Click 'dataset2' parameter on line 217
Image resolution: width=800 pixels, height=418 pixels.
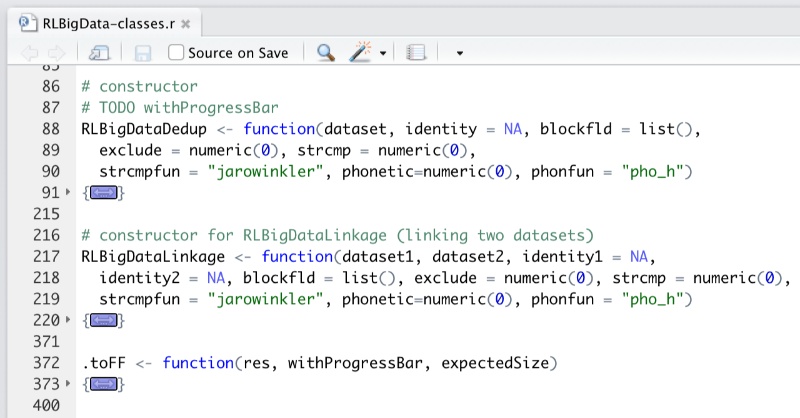[x=468, y=257]
